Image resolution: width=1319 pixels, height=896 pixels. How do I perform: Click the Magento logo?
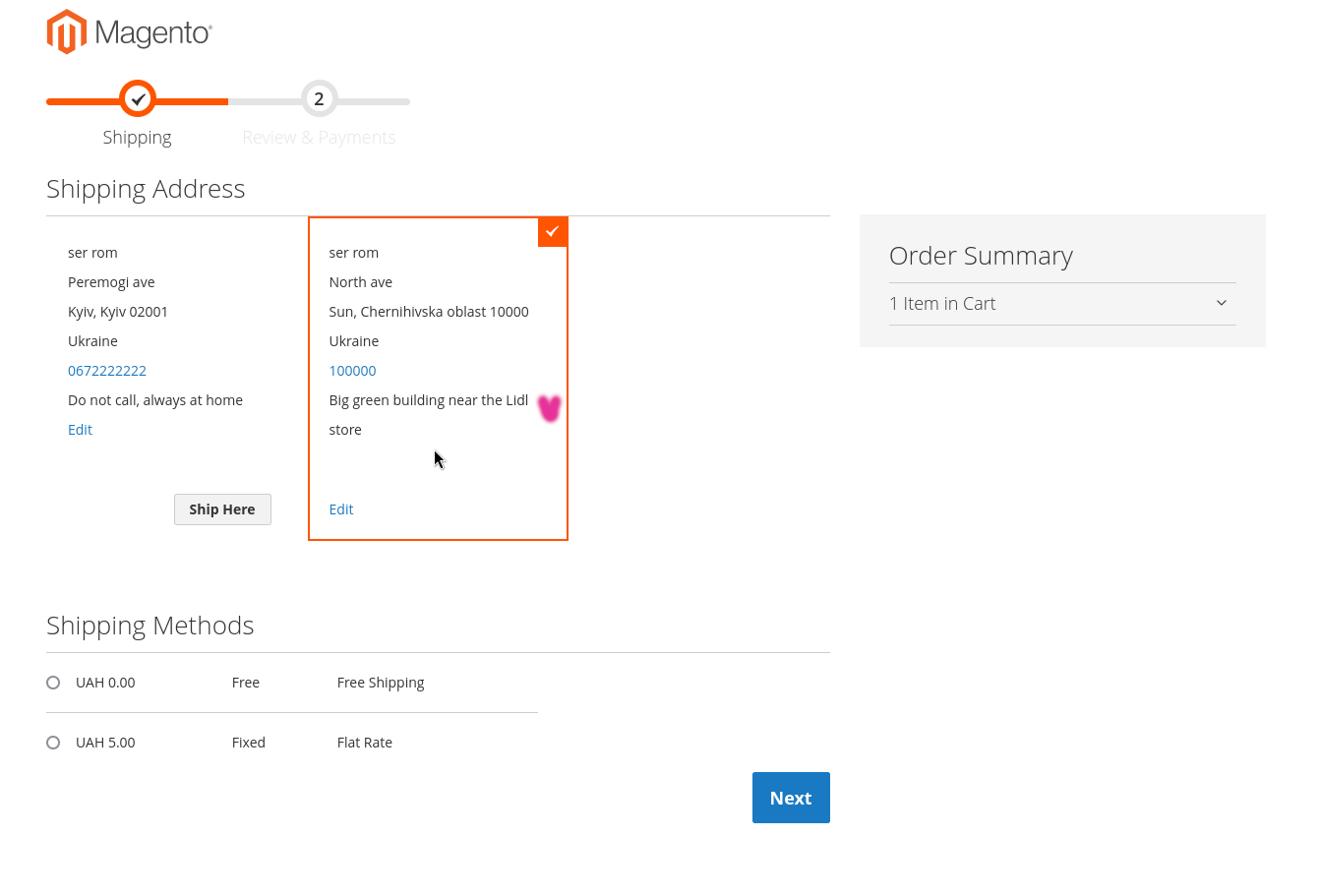click(129, 32)
